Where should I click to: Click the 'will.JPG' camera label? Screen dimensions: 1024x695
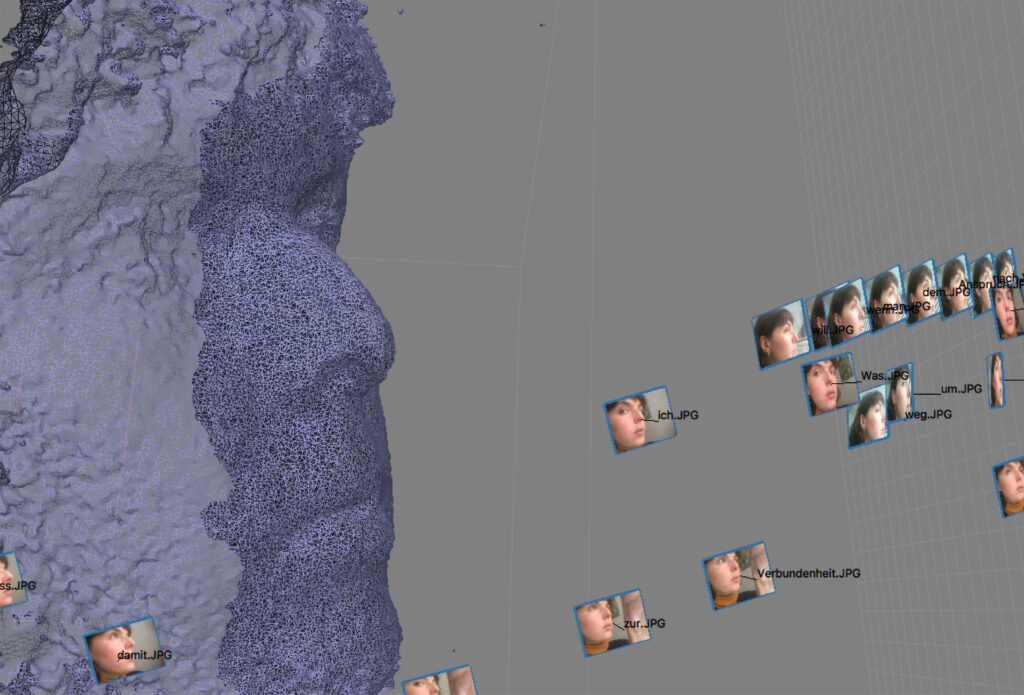point(833,330)
